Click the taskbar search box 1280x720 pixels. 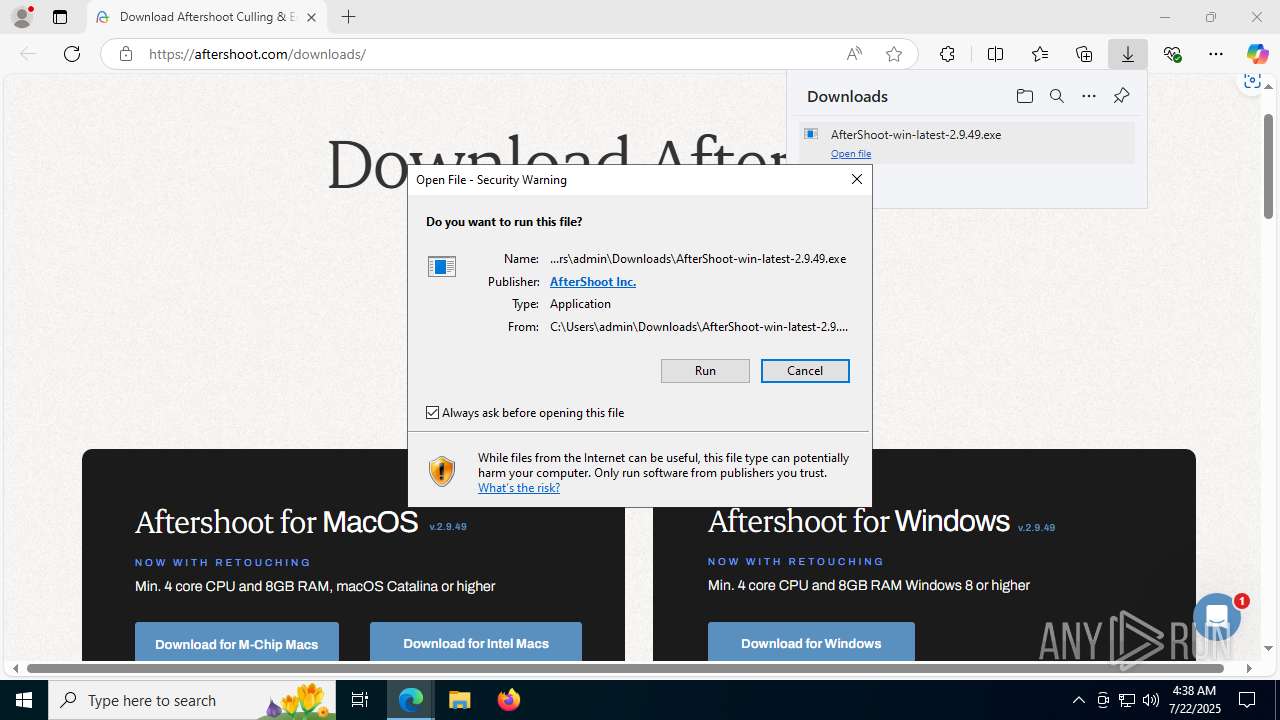194,700
